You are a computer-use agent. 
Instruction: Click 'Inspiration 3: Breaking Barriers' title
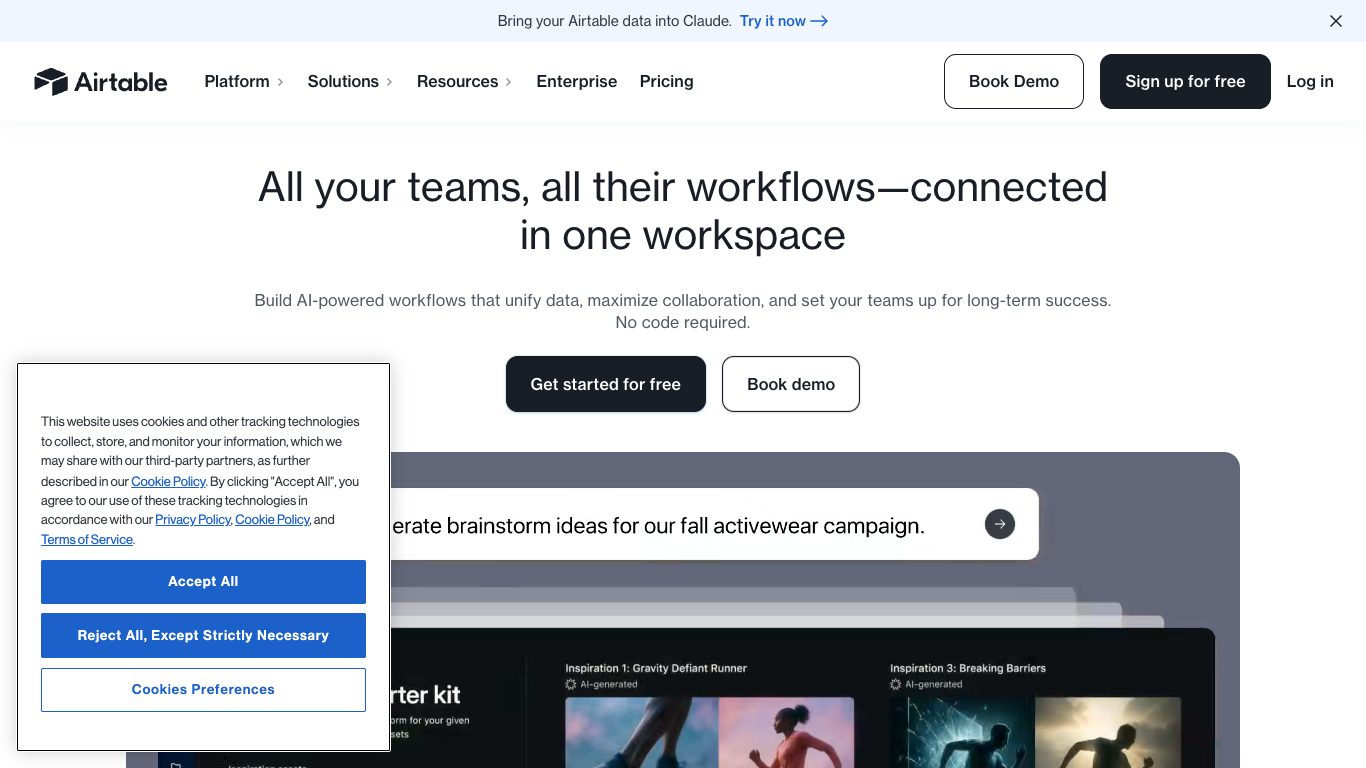[x=968, y=668]
